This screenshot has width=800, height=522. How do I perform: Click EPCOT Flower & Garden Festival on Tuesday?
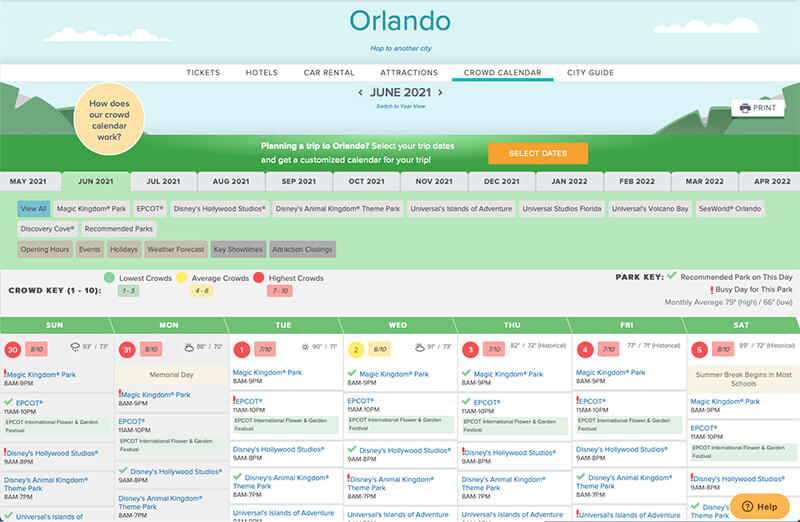coord(286,425)
